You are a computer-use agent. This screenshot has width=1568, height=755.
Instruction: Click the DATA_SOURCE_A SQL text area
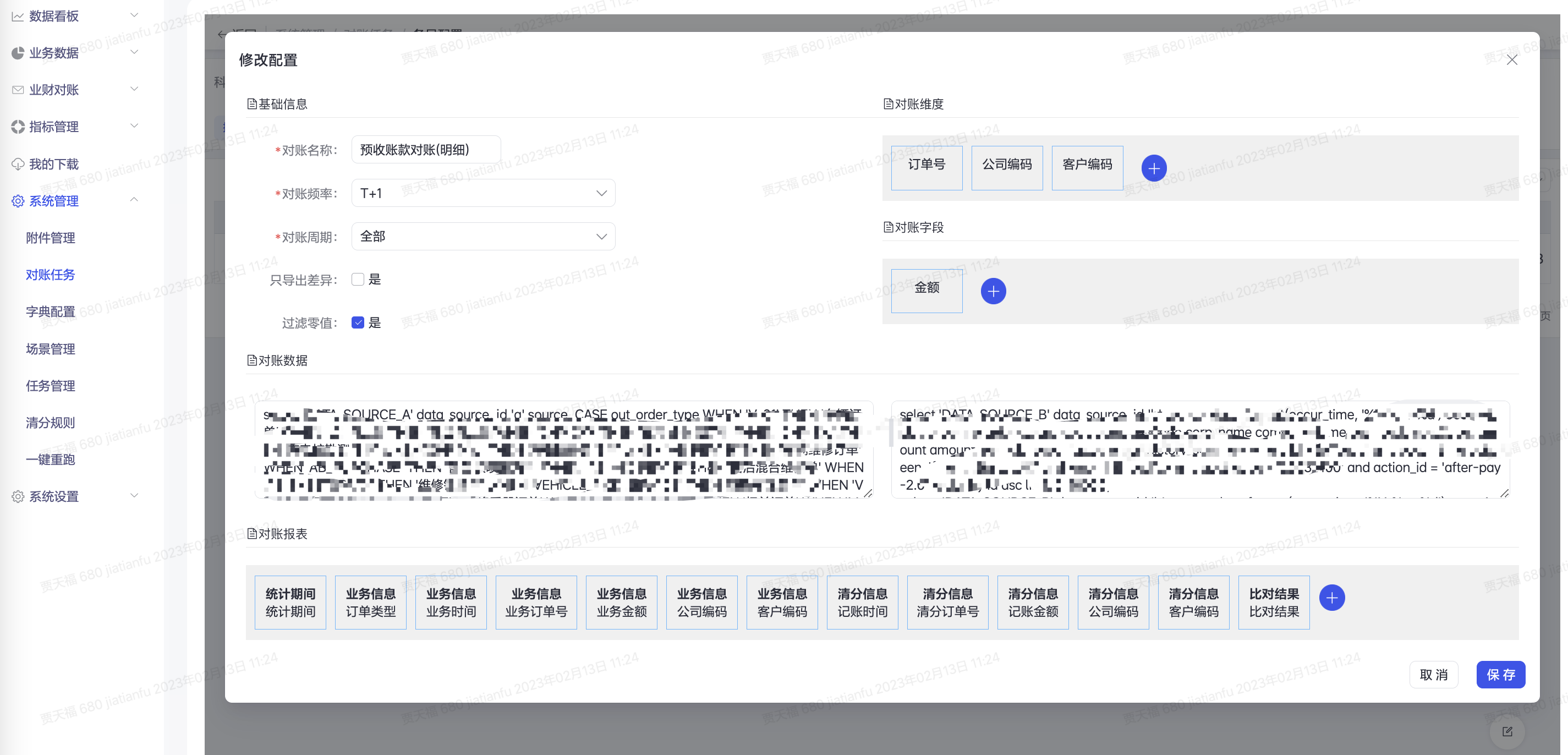pyautogui.click(x=563, y=450)
